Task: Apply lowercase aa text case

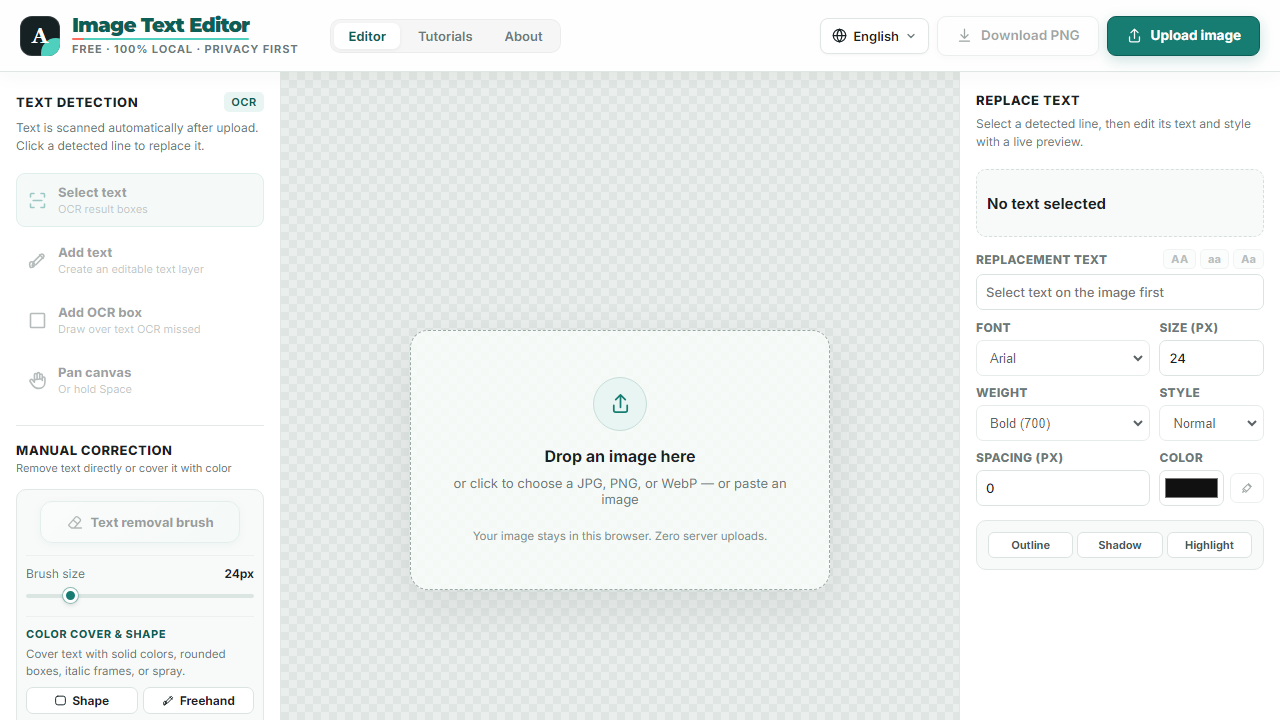Action: [1214, 259]
